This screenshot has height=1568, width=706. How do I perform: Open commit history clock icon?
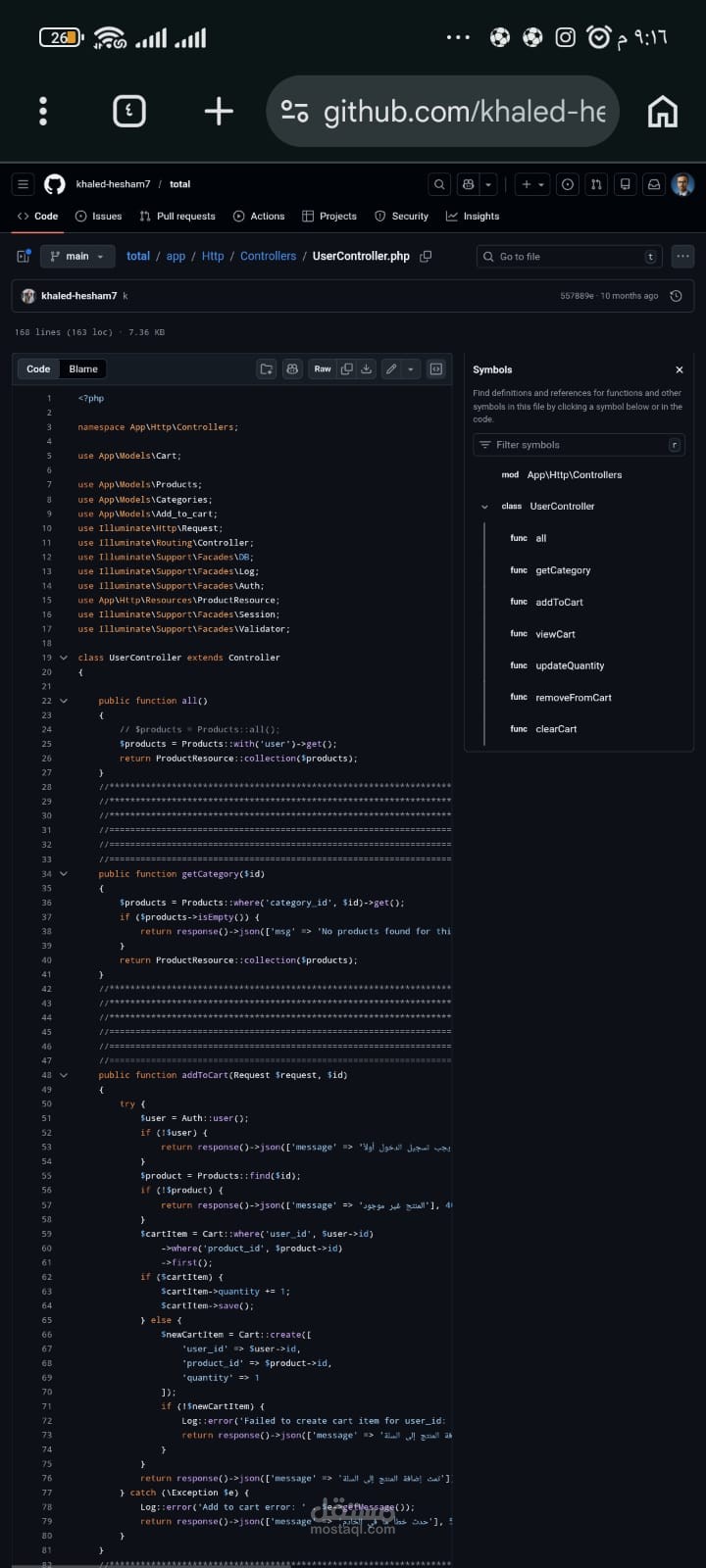click(x=676, y=296)
